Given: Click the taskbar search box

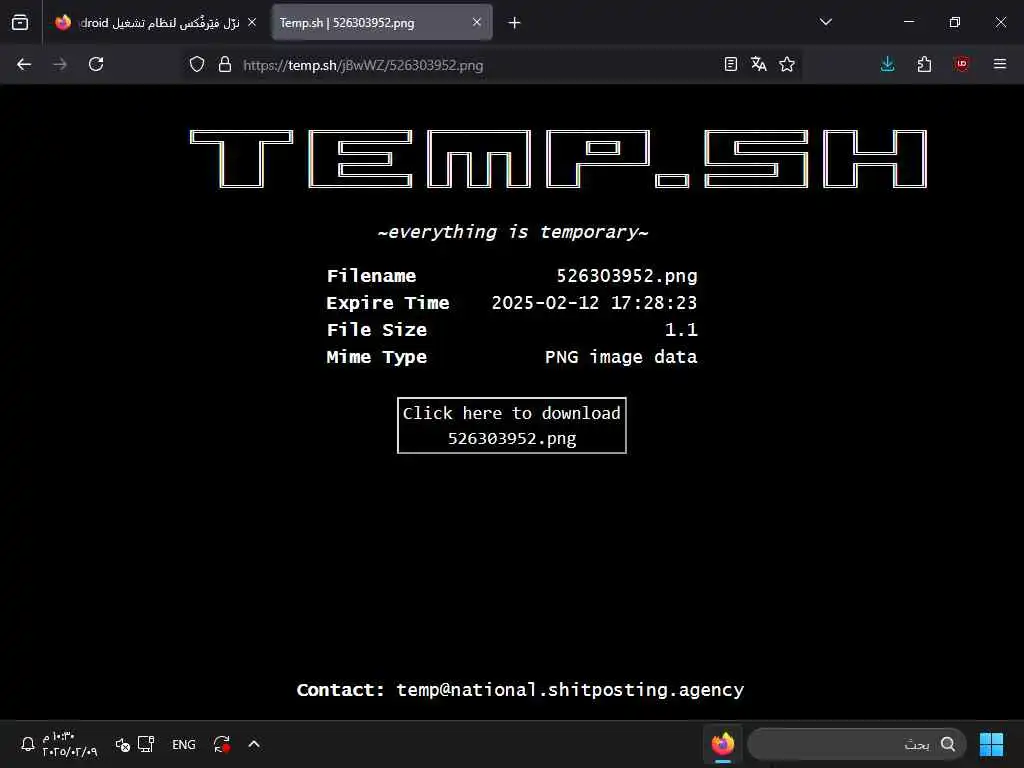Looking at the screenshot, I should [x=857, y=744].
